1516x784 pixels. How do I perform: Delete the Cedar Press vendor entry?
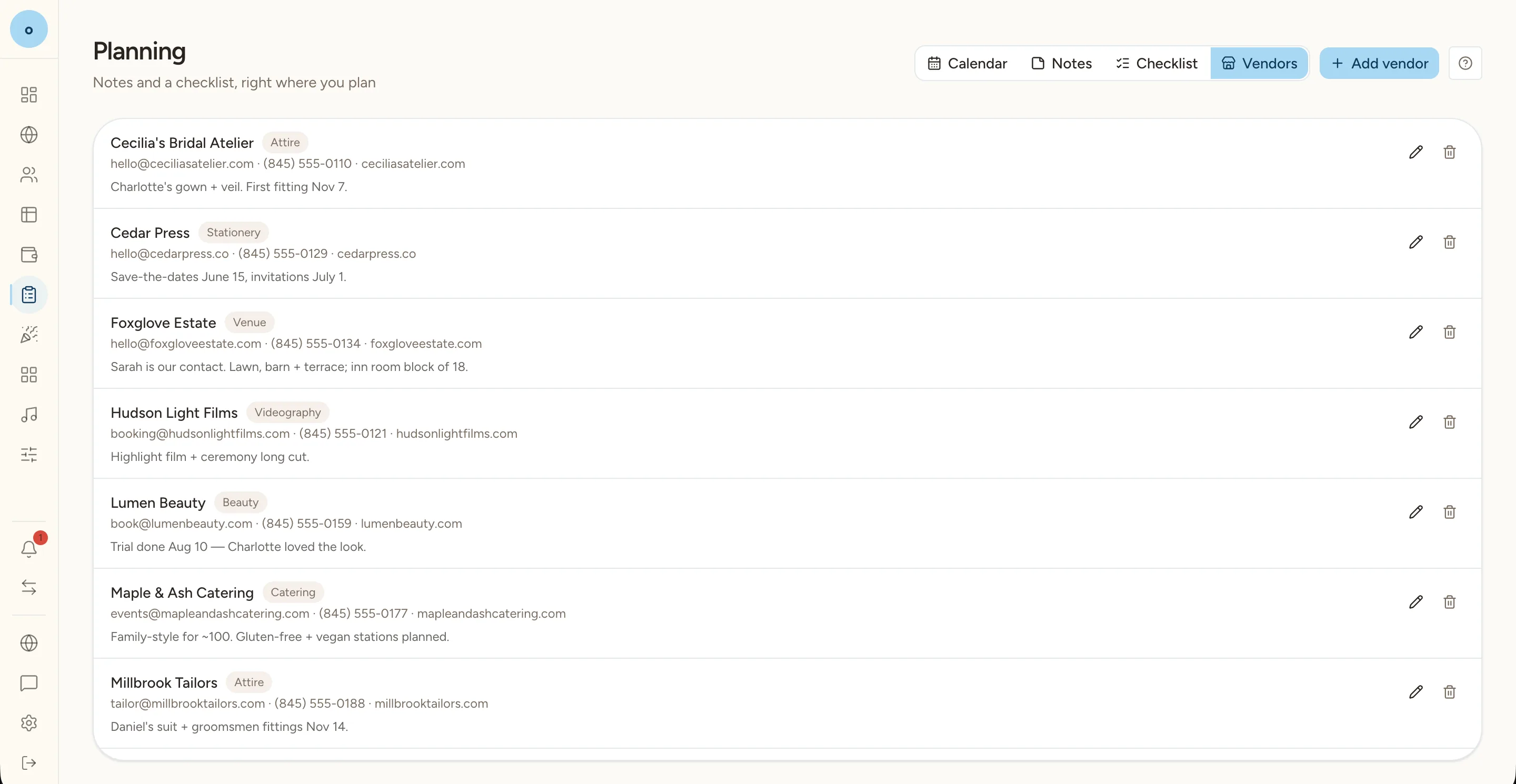pyautogui.click(x=1450, y=243)
